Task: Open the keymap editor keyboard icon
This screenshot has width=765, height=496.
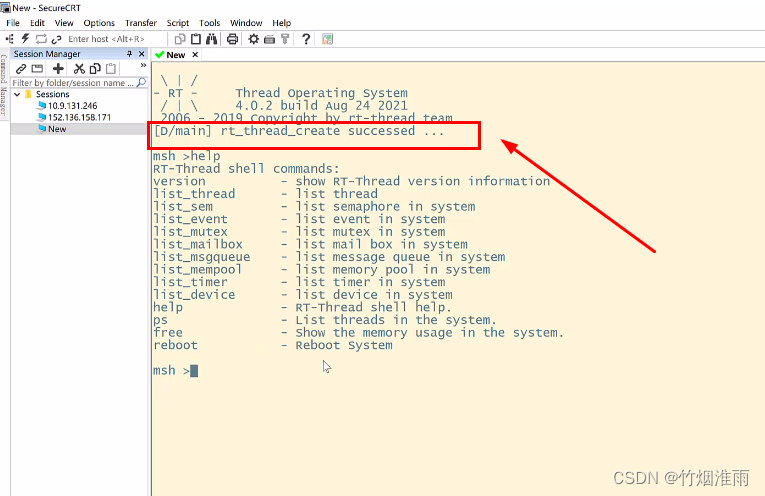Action: [269, 40]
